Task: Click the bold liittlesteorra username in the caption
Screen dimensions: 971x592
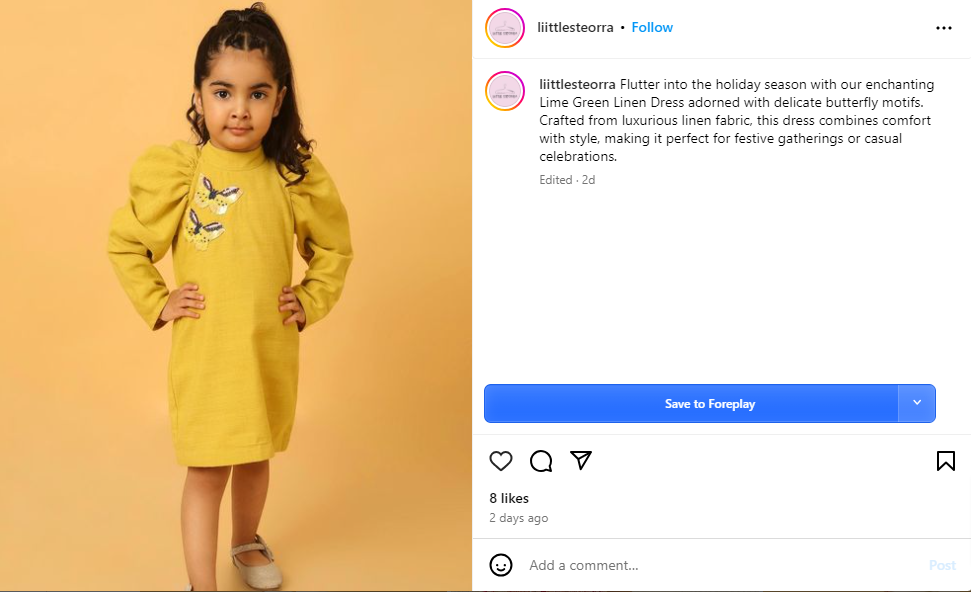Action: pyautogui.click(x=577, y=84)
